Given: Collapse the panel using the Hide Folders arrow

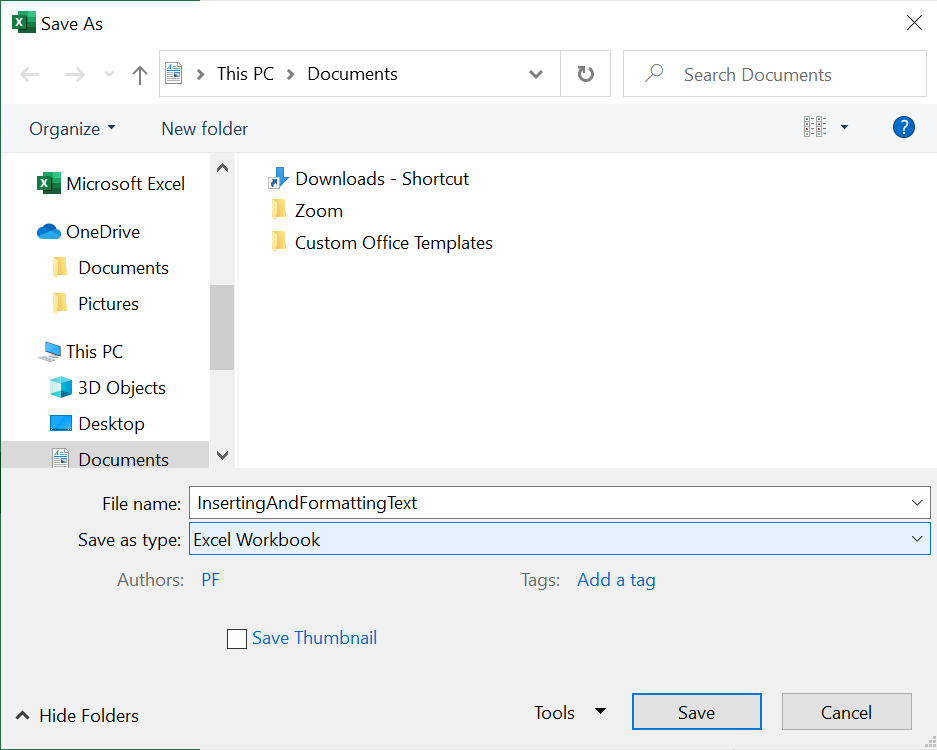Looking at the screenshot, I should point(22,715).
